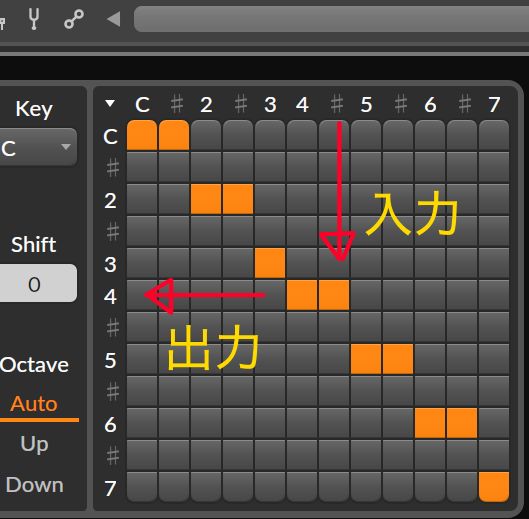Click the dropdown arrow in Key selector

pyautogui.click(x=66, y=147)
